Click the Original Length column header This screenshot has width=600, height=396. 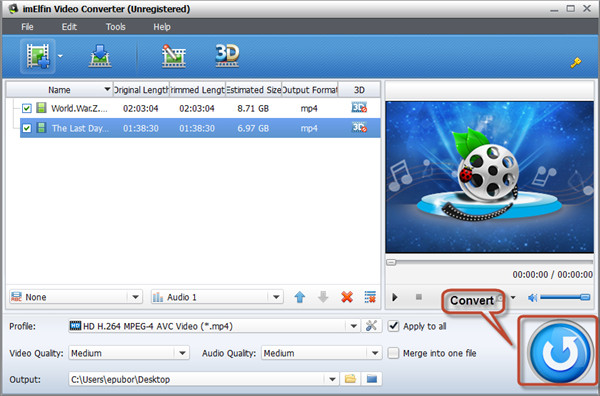[x=141, y=90]
